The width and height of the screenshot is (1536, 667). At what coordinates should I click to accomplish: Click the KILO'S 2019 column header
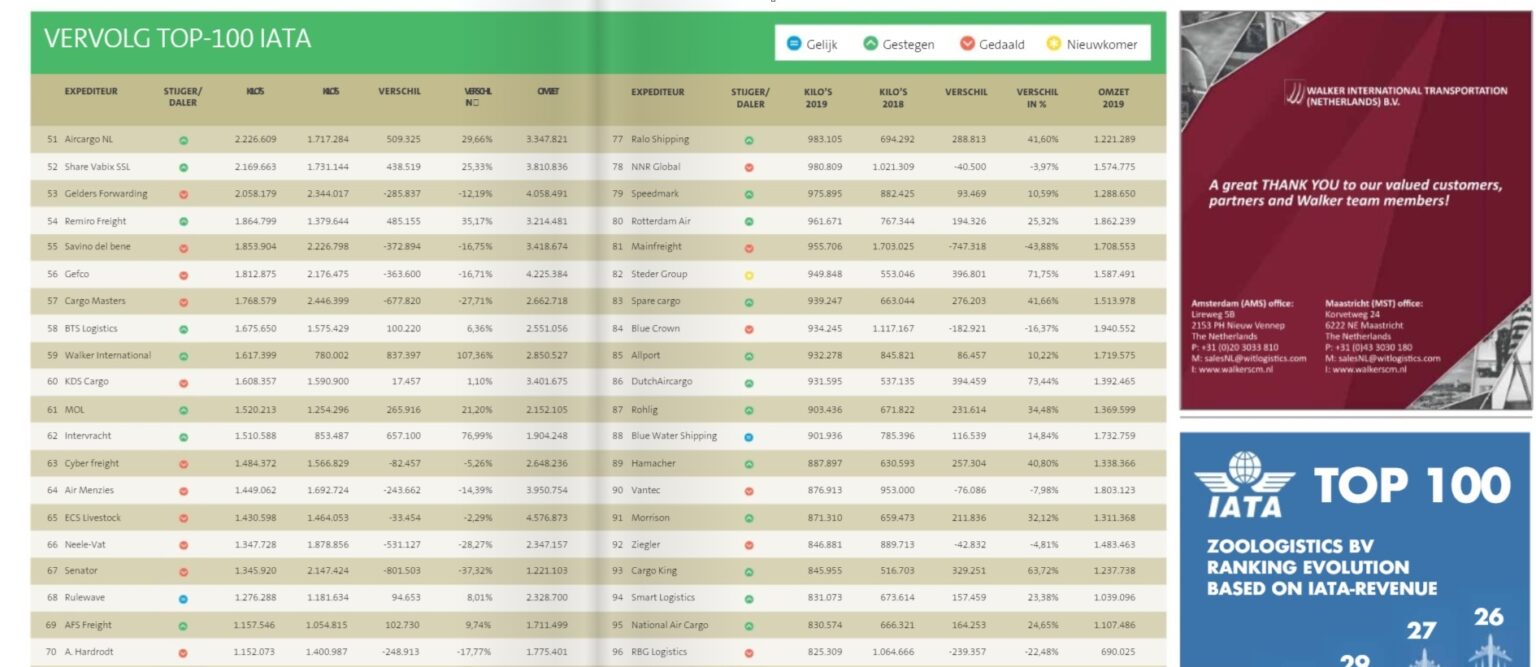click(x=817, y=97)
